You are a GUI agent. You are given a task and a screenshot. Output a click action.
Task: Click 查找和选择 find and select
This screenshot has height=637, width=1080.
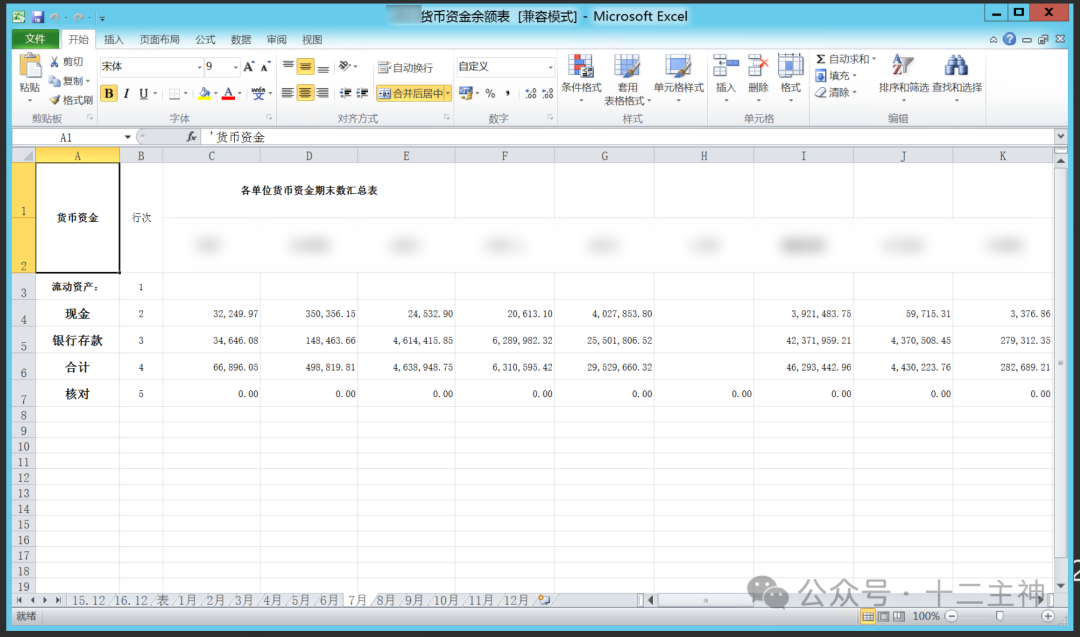[955, 80]
